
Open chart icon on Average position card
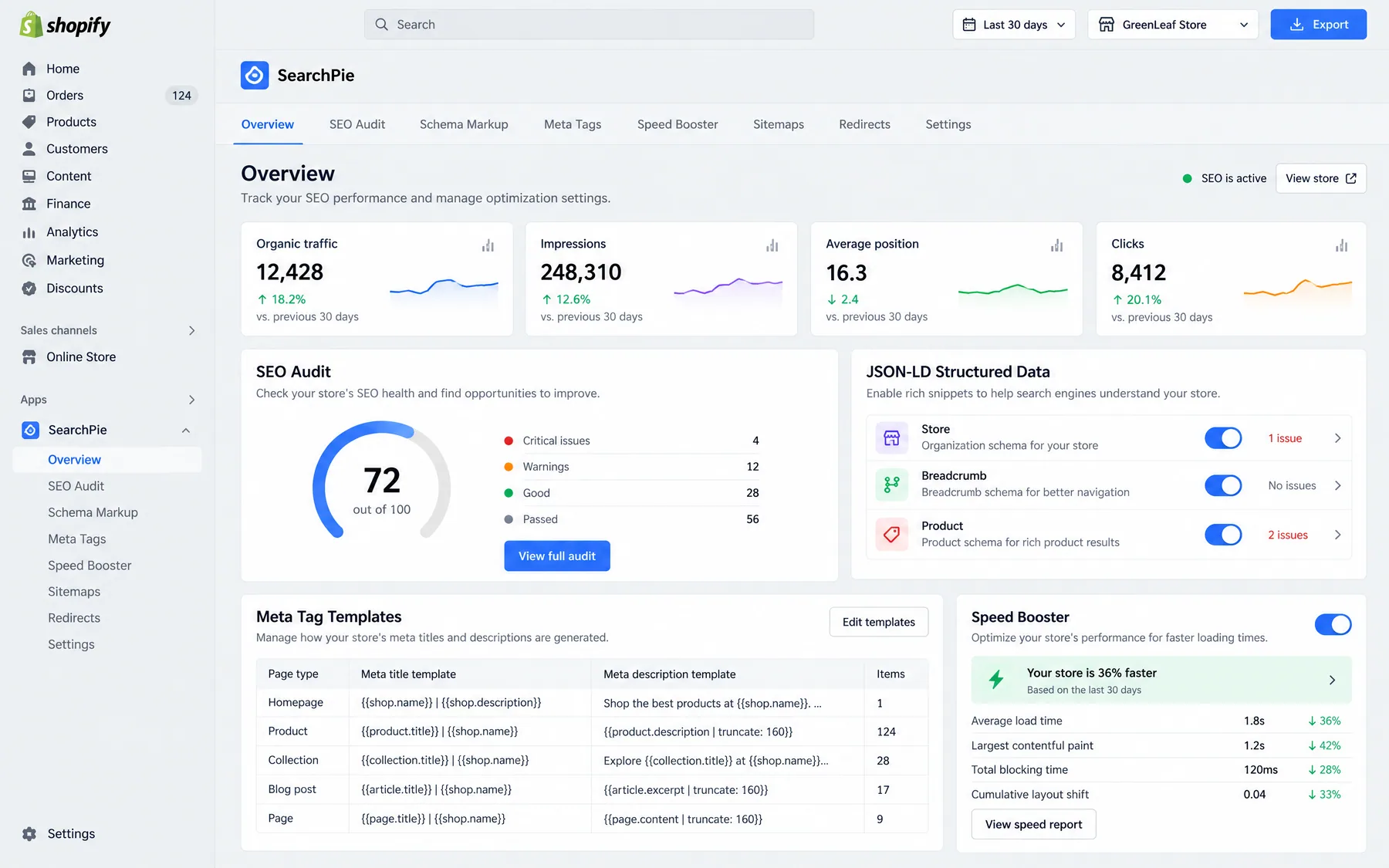(1057, 245)
